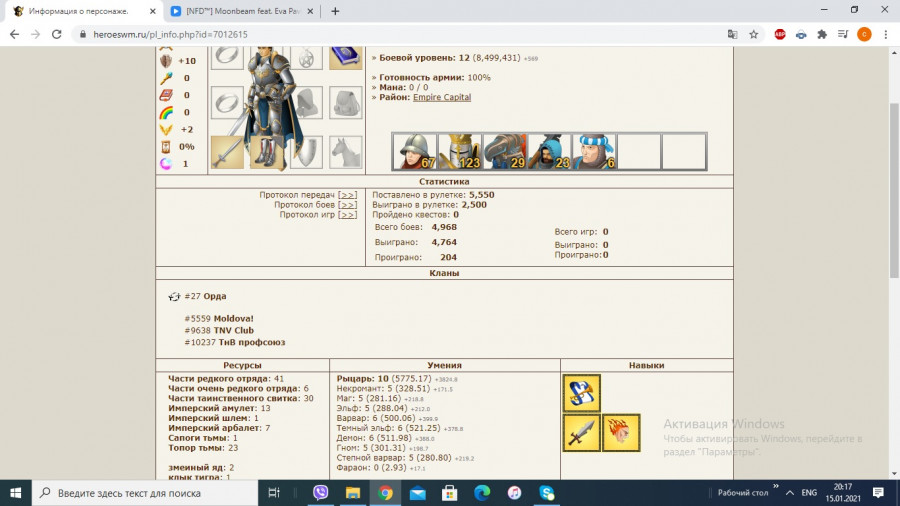Switch to the Moonbeam feat. Eva tab
The image size is (900, 506).
tap(241, 11)
